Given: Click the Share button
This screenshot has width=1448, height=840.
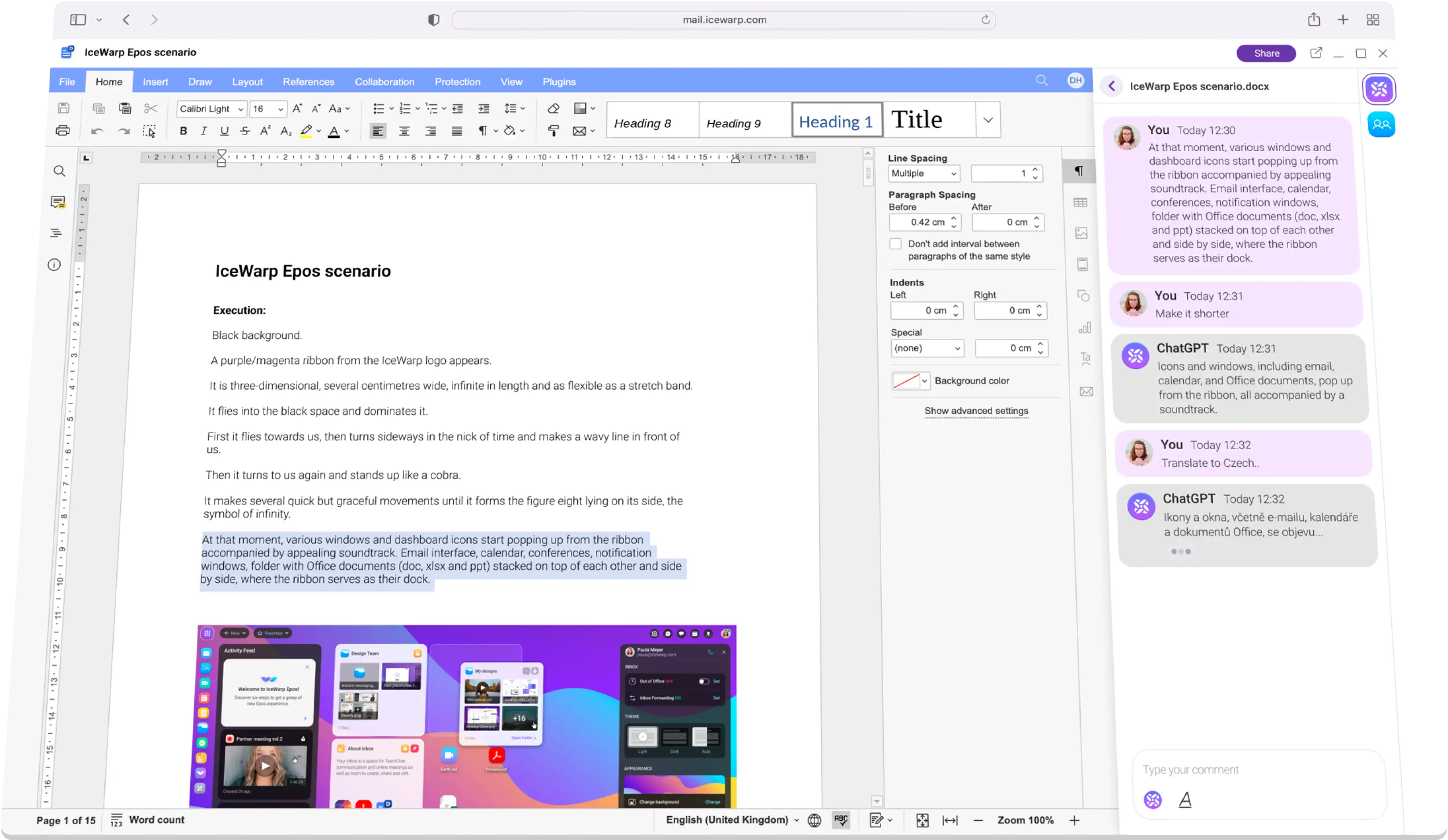Looking at the screenshot, I should (x=1266, y=53).
